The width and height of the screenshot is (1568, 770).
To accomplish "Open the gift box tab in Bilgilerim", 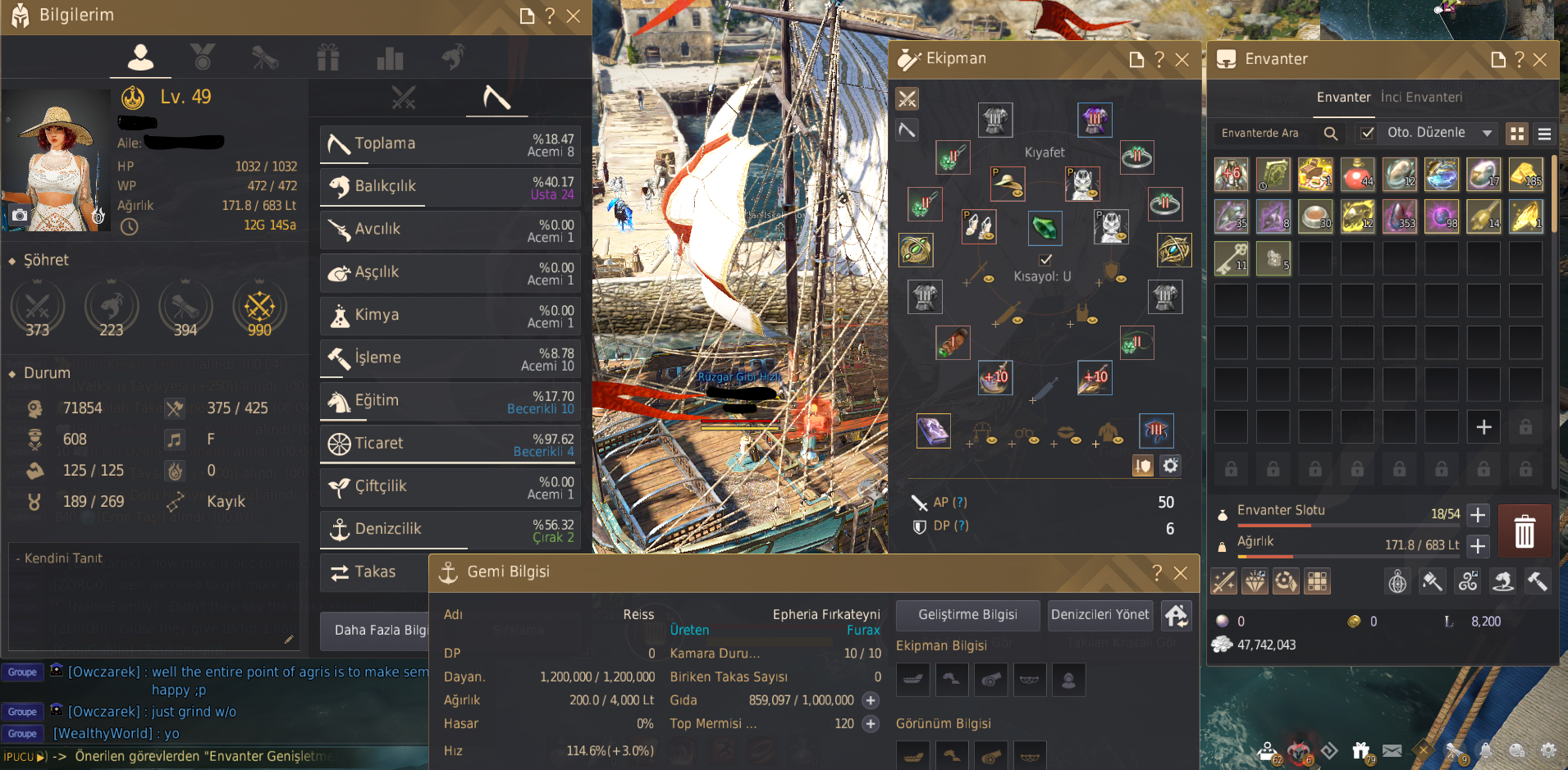I will (327, 57).
